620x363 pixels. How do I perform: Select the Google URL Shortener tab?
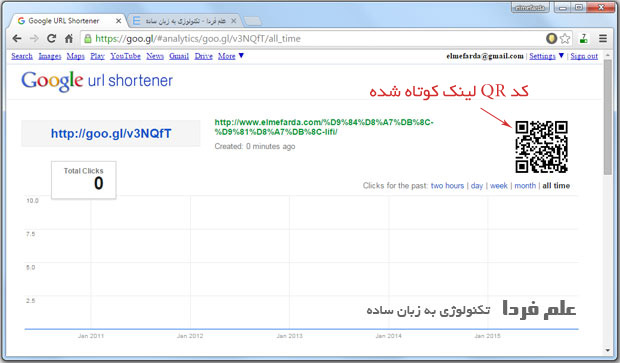pyautogui.click(x=67, y=21)
